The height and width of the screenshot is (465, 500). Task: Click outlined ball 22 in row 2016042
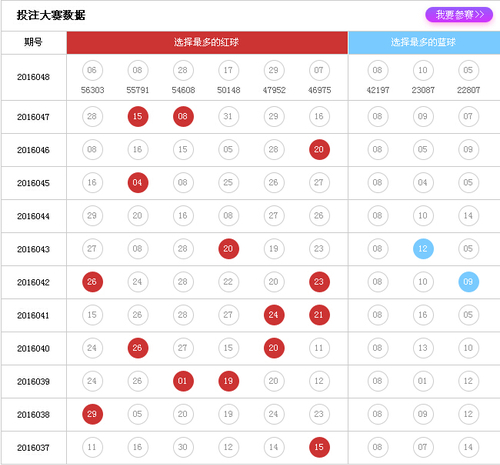pyautogui.click(x=228, y=282)
